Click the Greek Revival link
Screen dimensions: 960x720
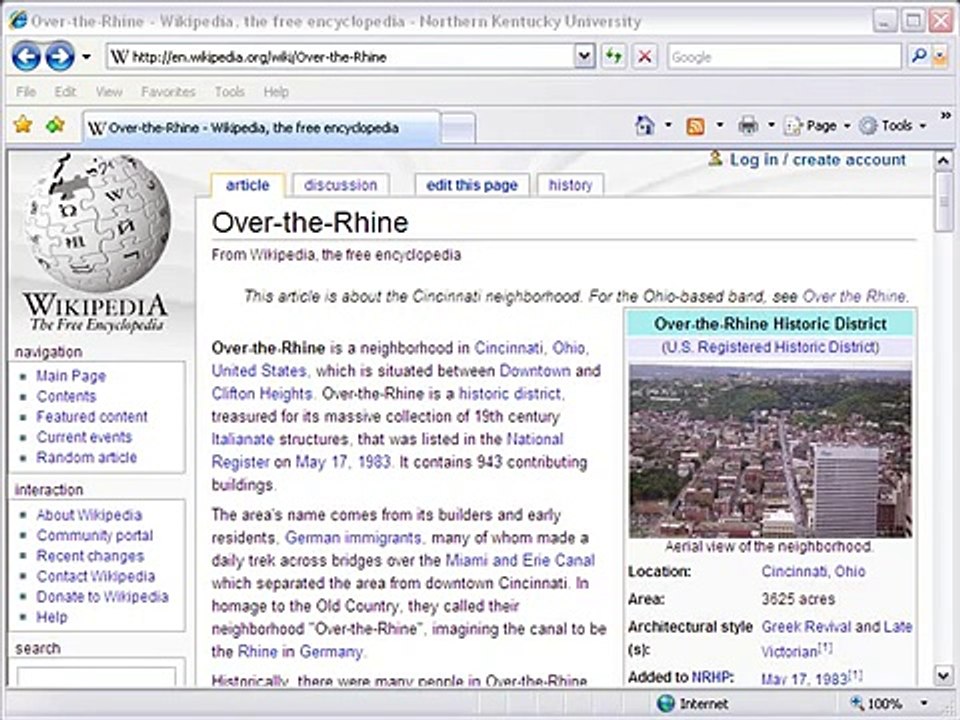point(806,627)
